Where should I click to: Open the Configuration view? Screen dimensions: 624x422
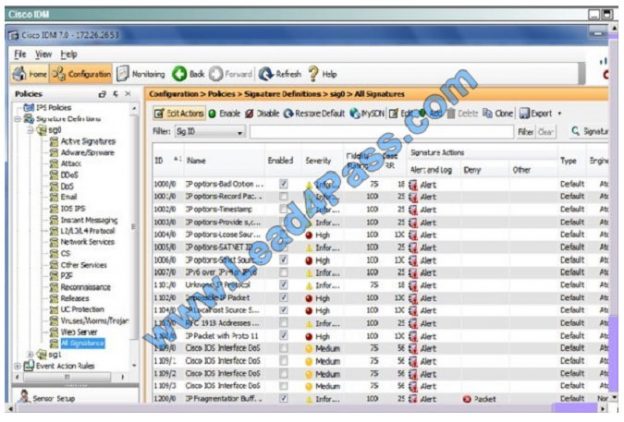point(82,73)
